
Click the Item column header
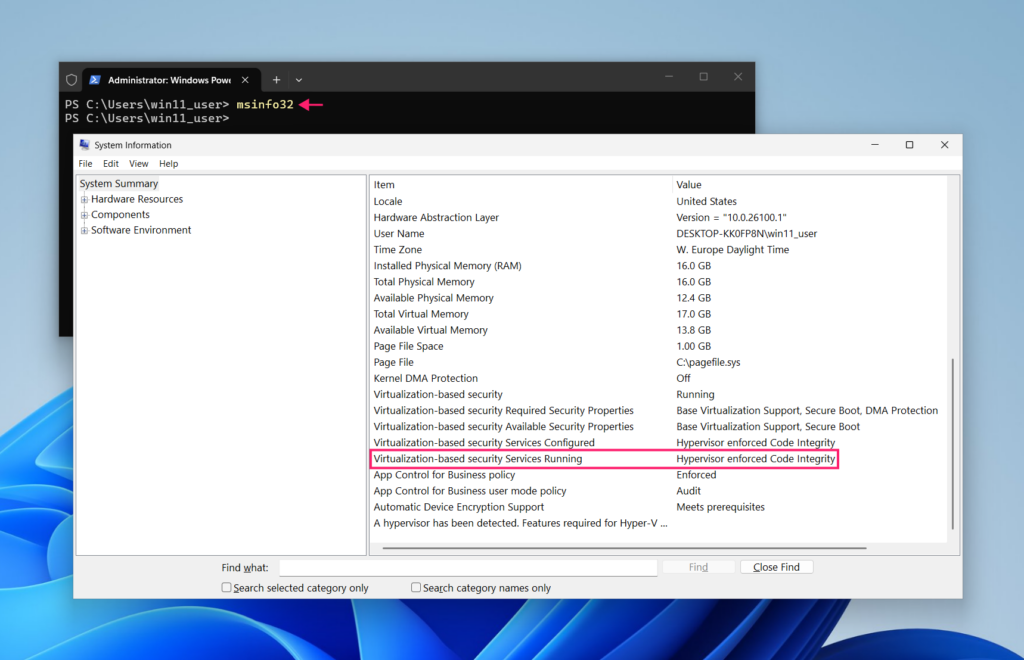(x=521, y=185)
